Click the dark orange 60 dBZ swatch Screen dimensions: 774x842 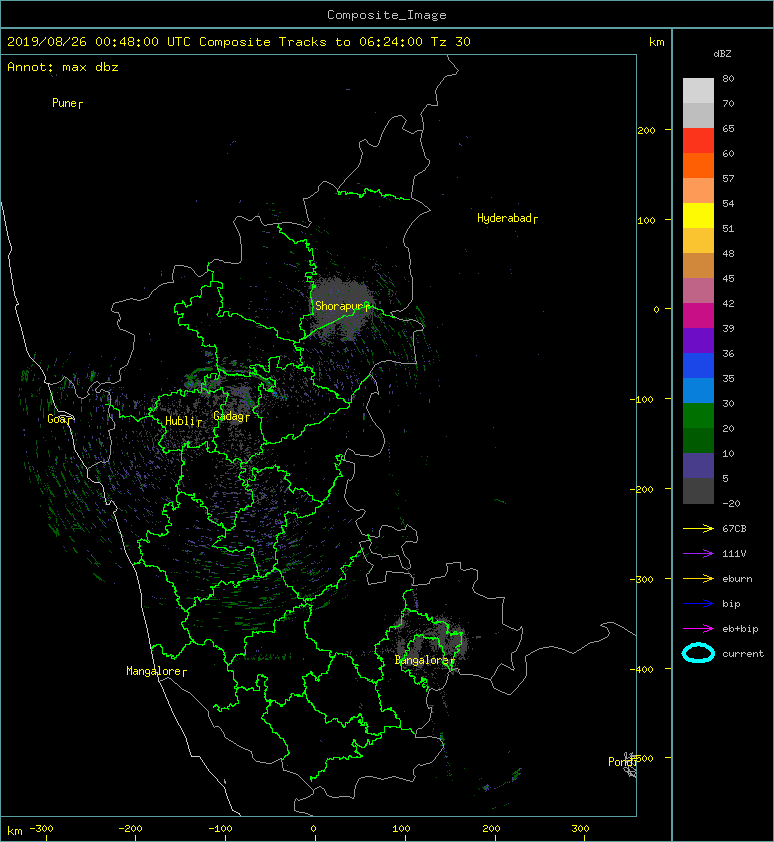coord(698,165)
